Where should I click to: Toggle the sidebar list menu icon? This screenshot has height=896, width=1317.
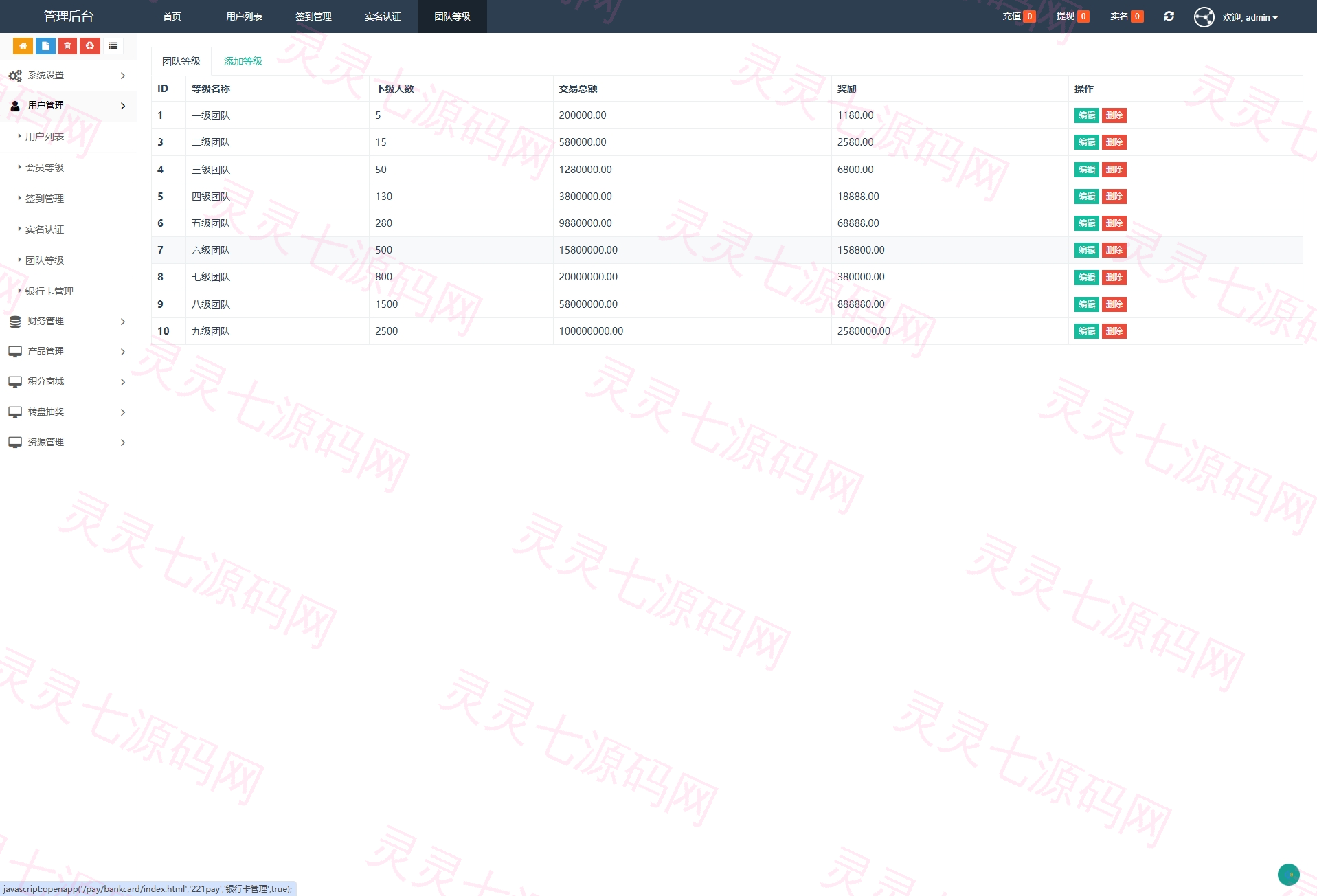pyautogui.click(x=113, y=46)
